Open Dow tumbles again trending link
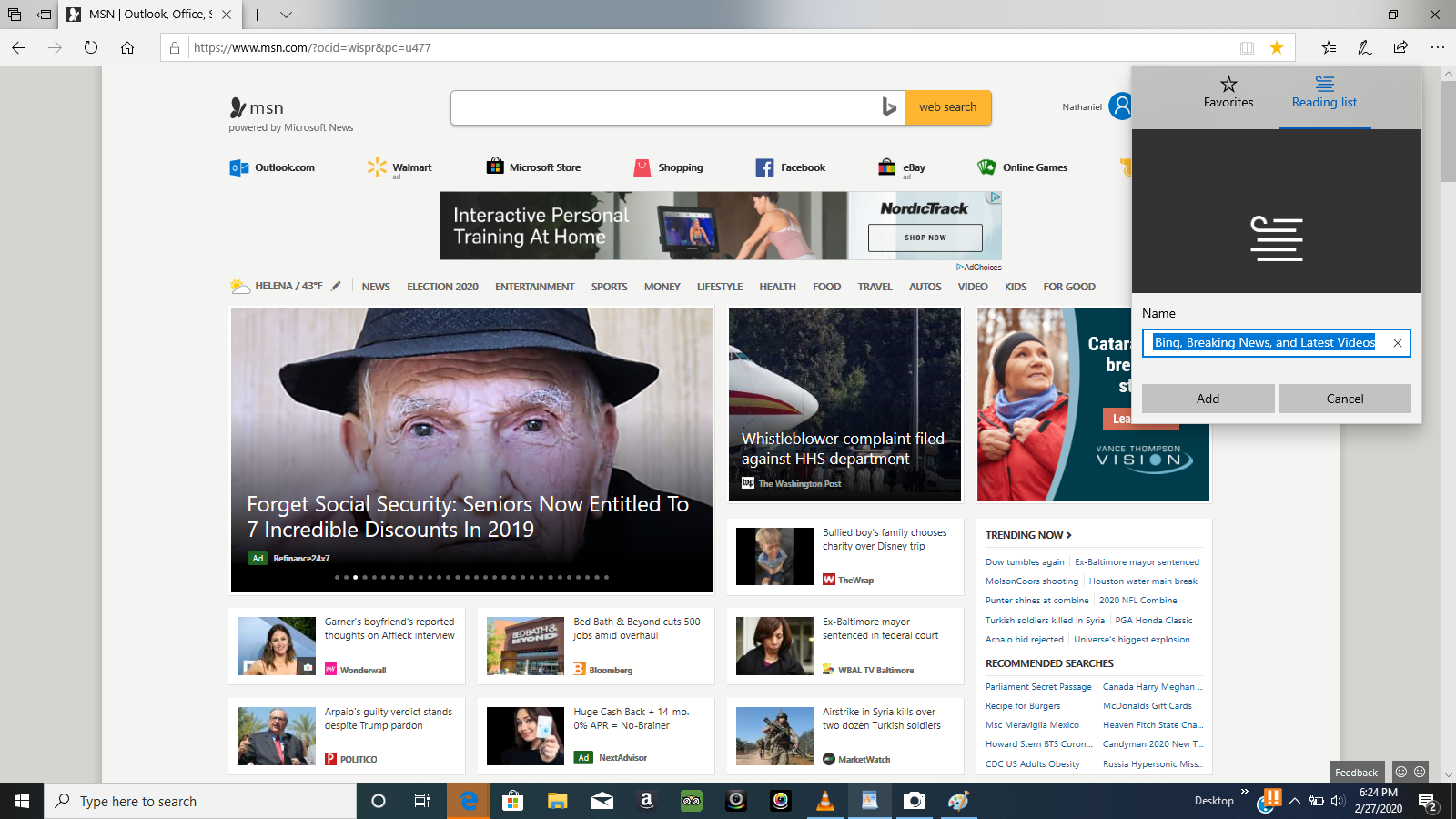The image size is (1456, 819). (1025, 562)
